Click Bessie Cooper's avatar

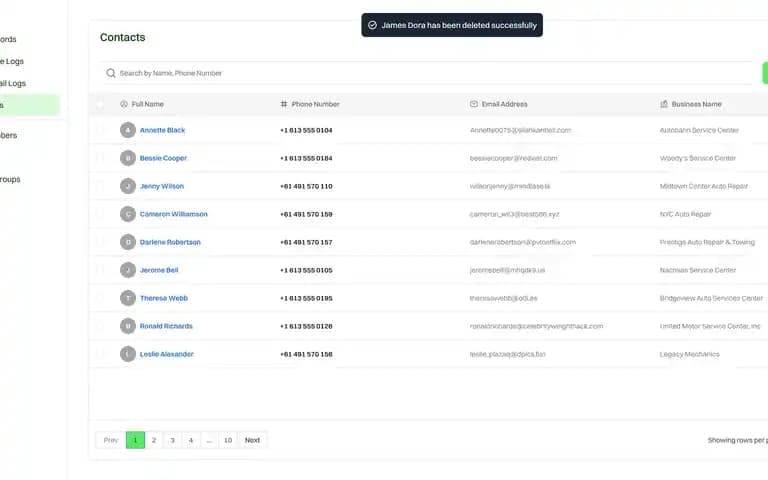coord(128,158)
